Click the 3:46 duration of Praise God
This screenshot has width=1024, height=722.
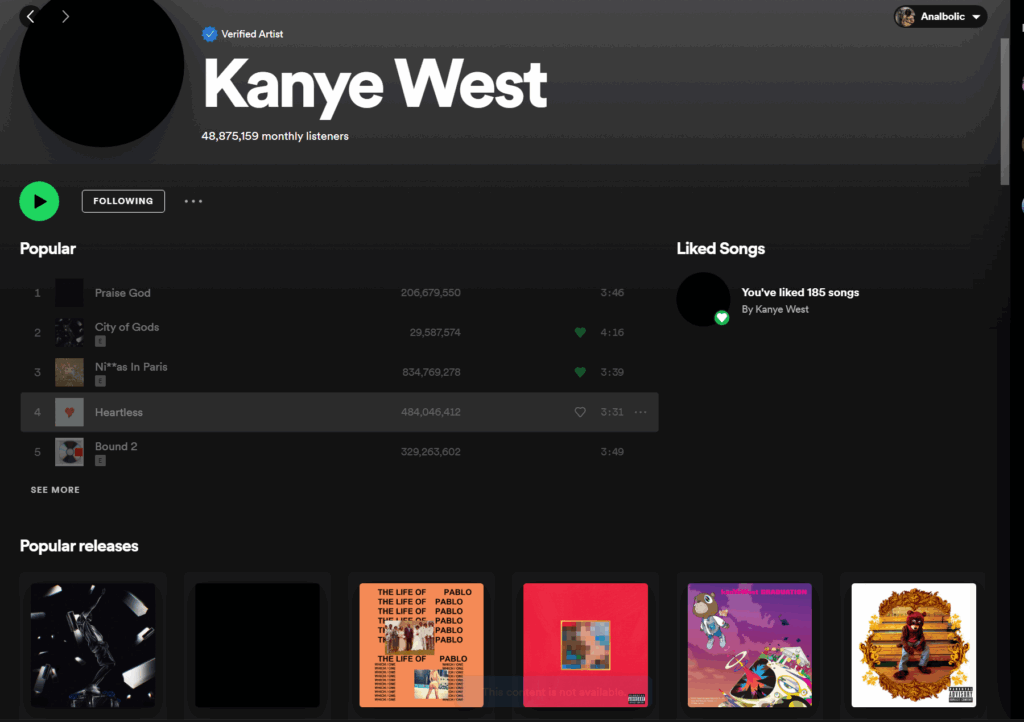pos(612,292)
